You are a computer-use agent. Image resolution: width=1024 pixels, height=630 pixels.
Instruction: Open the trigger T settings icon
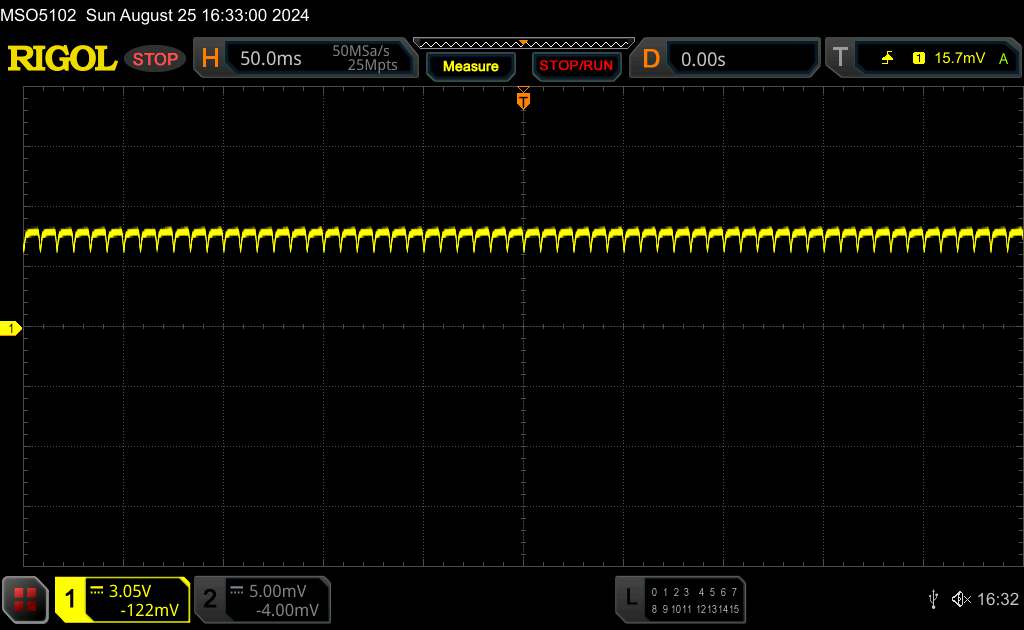coord(840,57)
